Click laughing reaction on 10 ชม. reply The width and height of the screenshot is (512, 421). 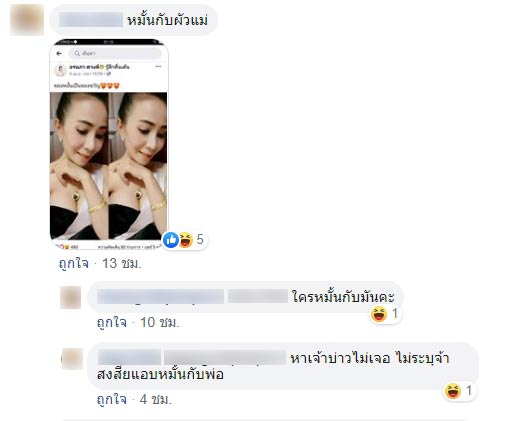[379, 314]
